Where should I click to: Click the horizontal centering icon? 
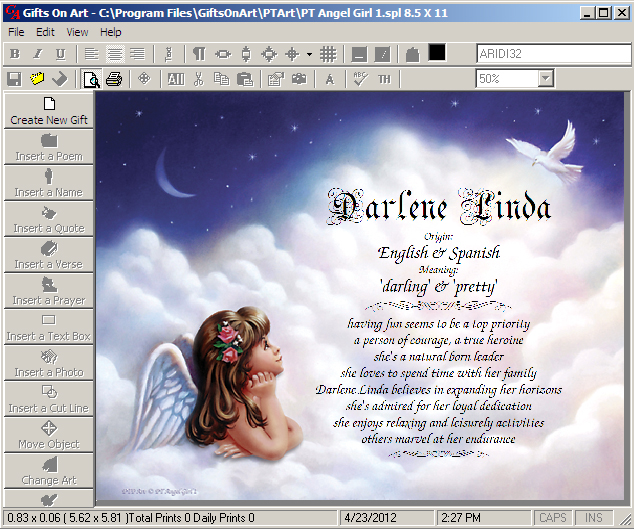pos(223,54)
